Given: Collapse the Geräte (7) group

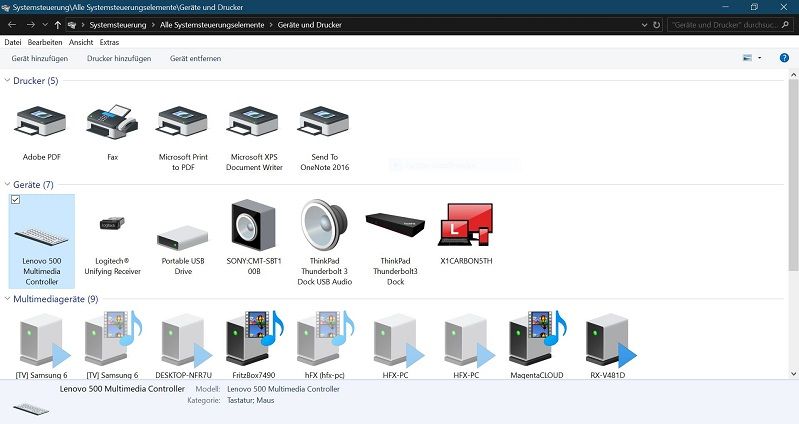Looking at the screenshot, I should [7, 184].
